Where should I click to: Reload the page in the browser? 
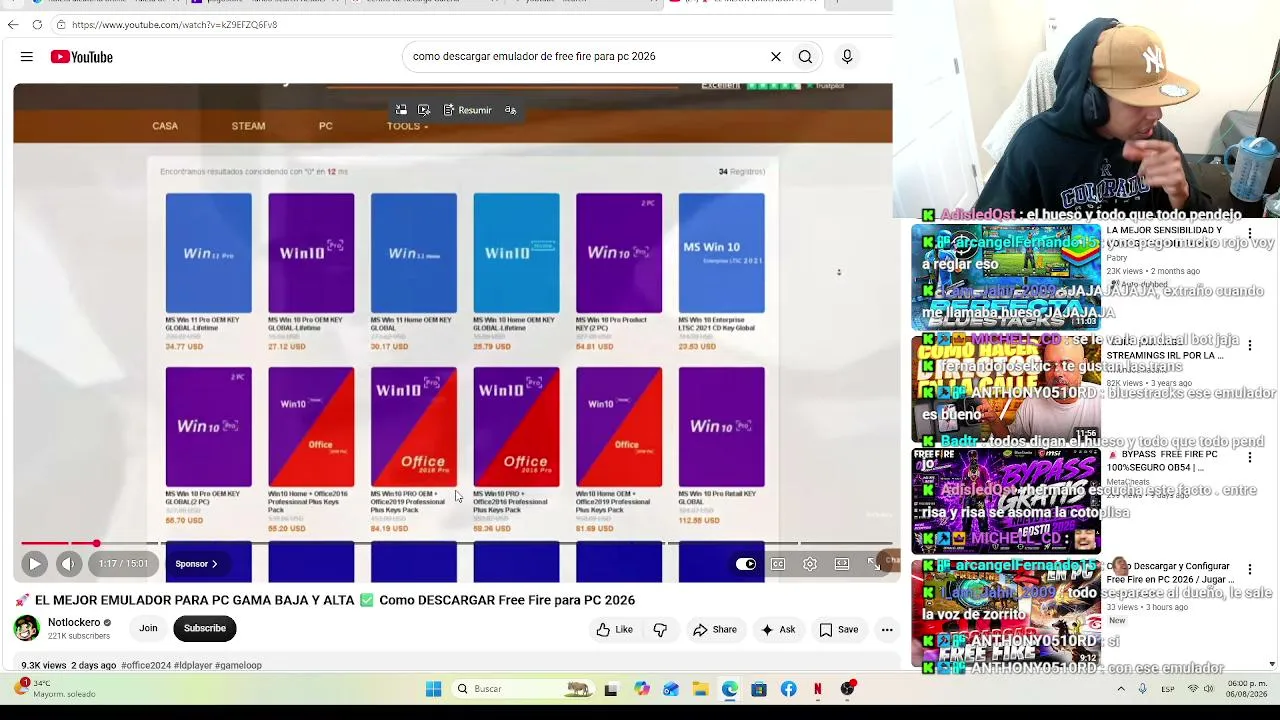tap(37, 24)
